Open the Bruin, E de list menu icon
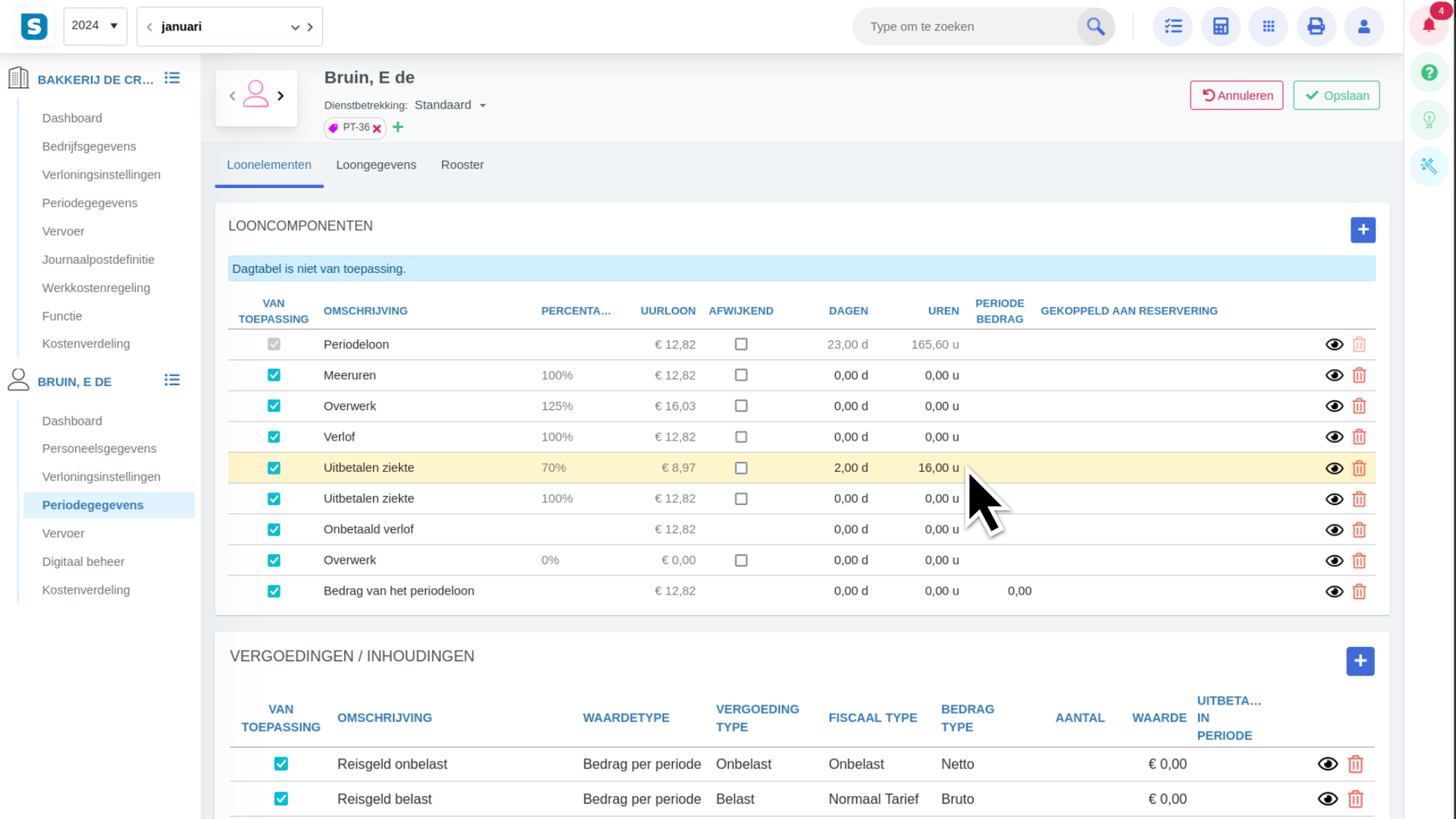The image size is (1456, 819). pos(172,380)
